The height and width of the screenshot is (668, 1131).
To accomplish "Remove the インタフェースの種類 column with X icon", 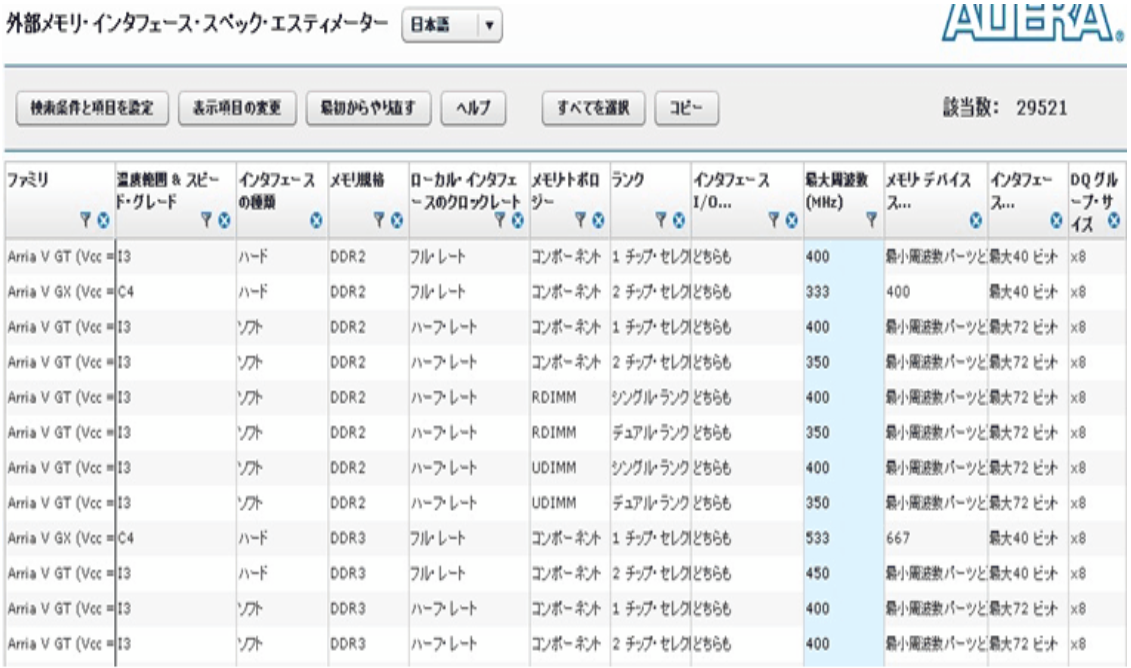I will click(x=317, y=218).
